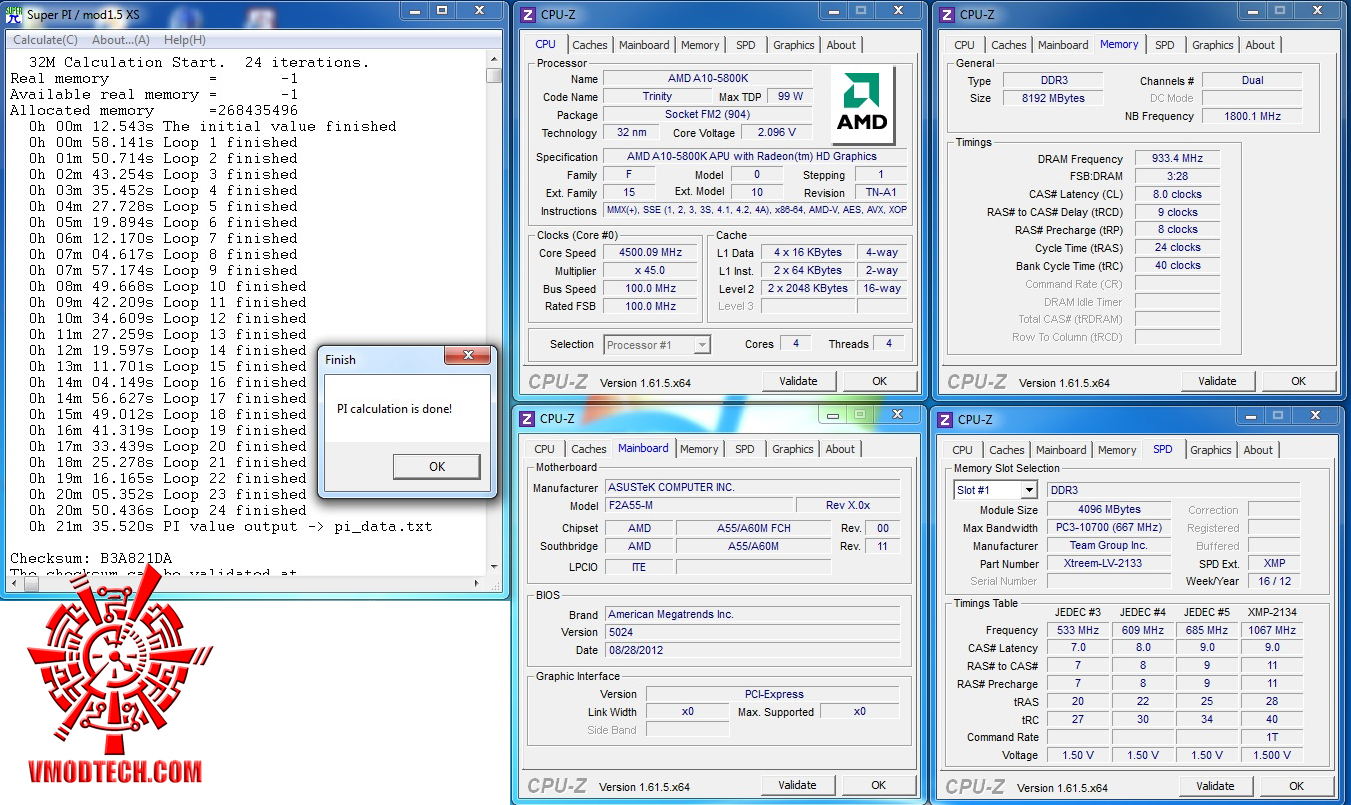Click the CPU-Z icon in the Memory timings window title bar
This screenshot has width=1351, height=805.
point(946,14)
